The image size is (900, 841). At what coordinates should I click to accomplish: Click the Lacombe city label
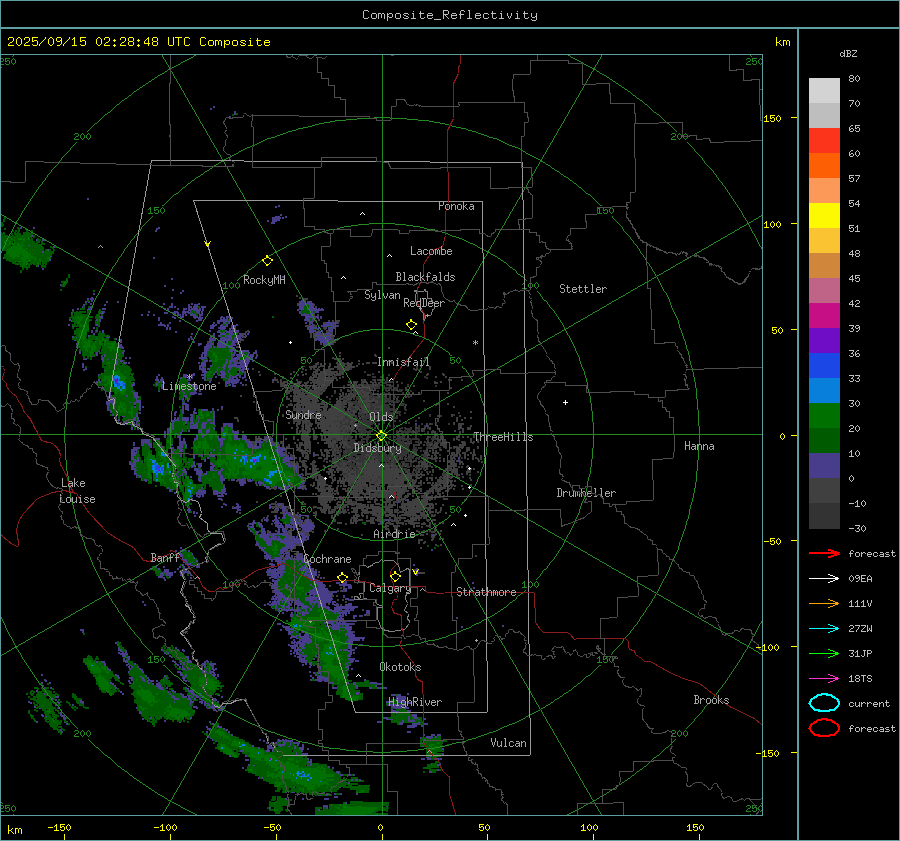click(431, 251)
